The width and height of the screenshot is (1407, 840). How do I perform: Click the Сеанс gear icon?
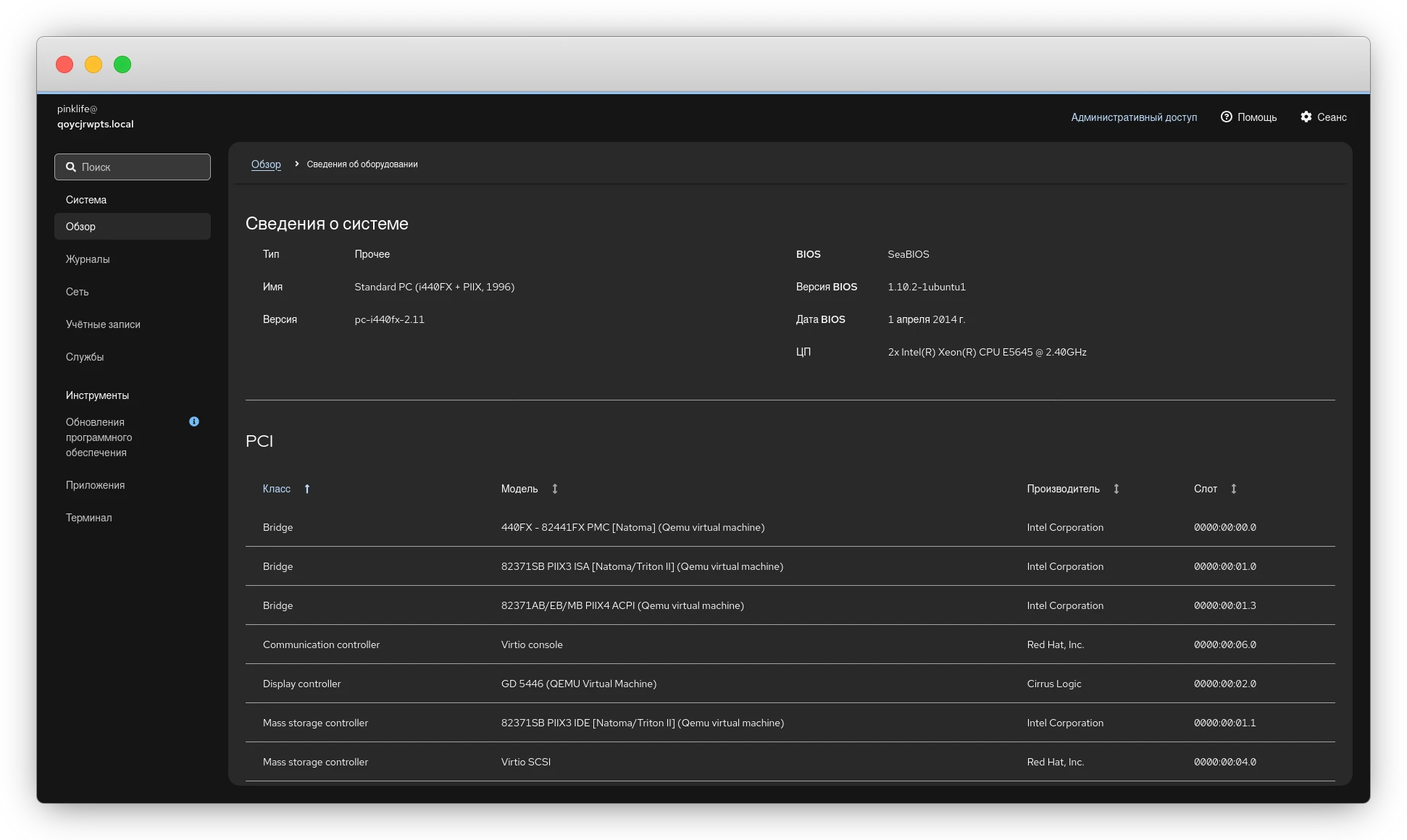pos(1306,117)
